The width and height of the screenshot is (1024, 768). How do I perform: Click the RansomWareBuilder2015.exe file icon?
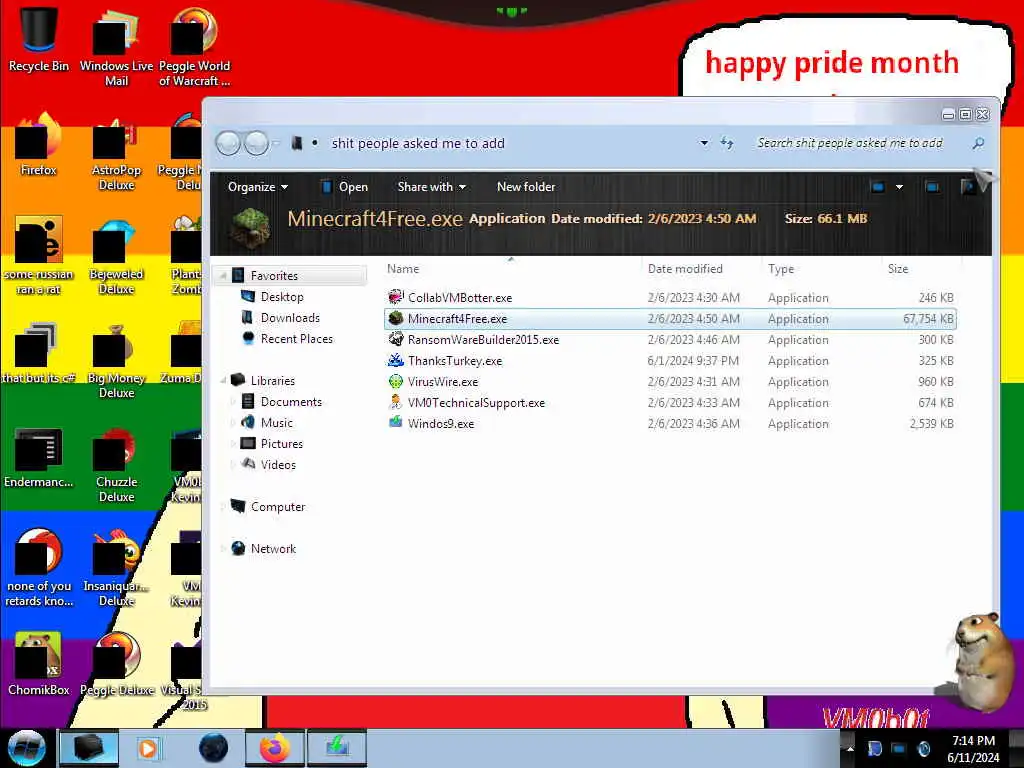pos(396,339)
